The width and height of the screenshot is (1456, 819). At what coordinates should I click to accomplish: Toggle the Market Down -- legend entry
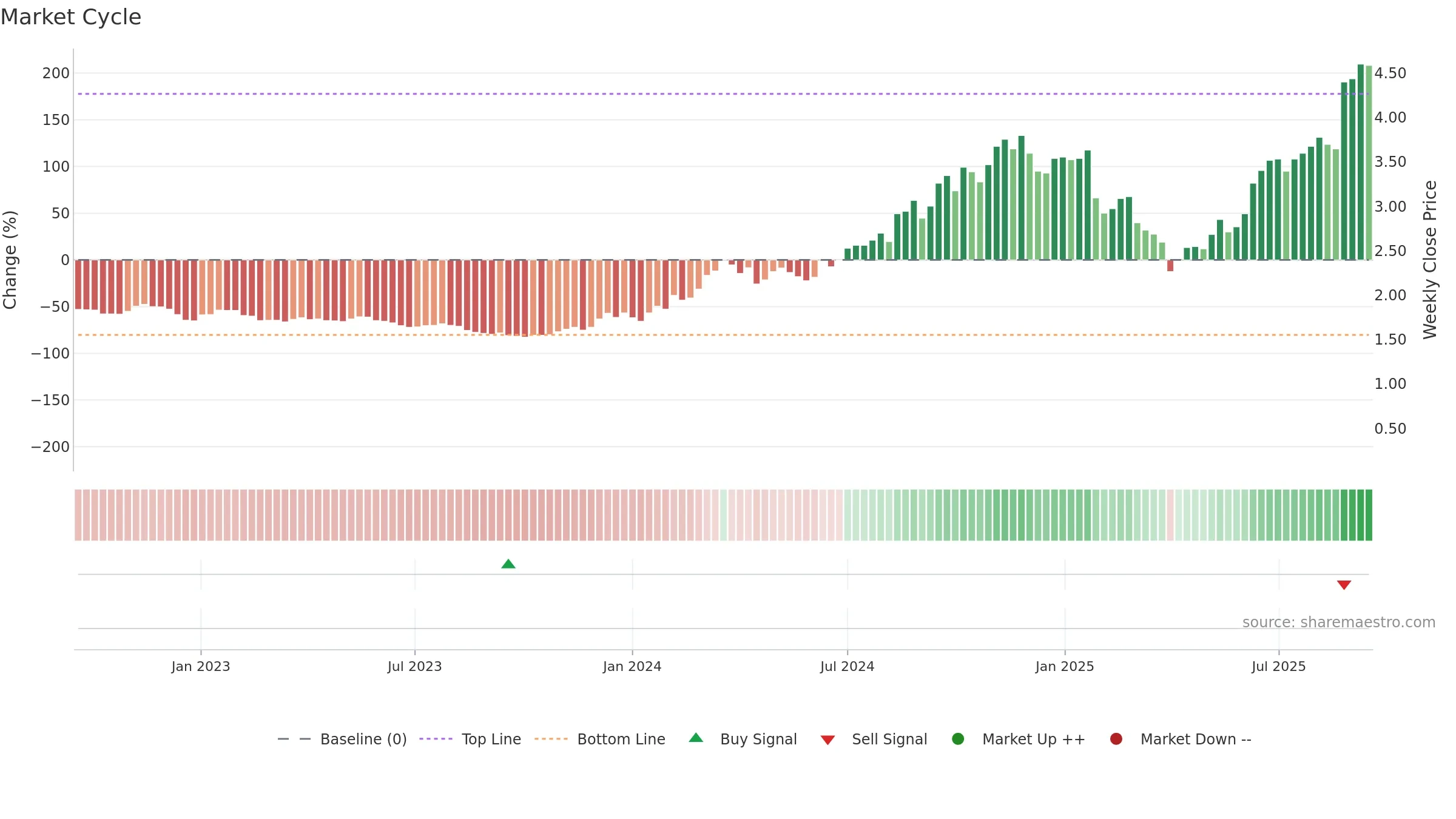[1181, 739]
